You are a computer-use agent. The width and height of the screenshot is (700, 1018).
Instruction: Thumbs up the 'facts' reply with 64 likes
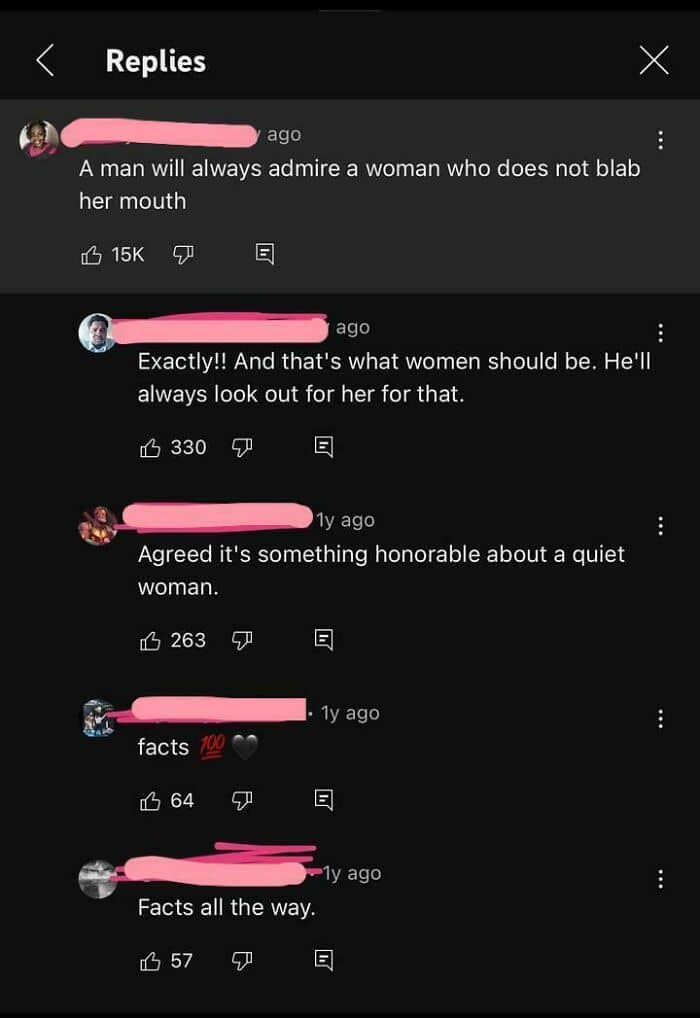(x=150, y=800)
